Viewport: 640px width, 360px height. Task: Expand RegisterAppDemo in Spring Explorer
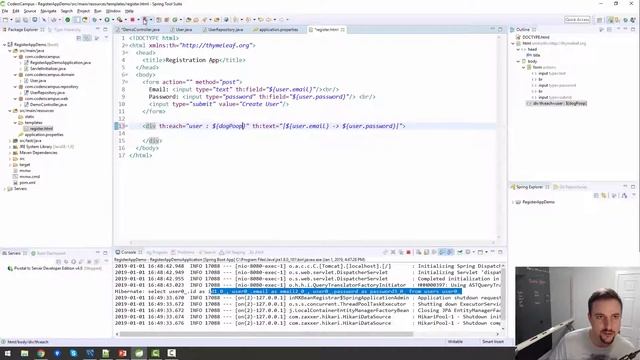coord(513,202)
